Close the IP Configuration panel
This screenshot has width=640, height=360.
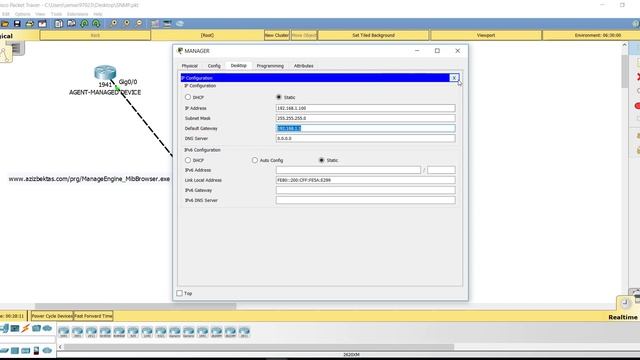click(454, 78)
